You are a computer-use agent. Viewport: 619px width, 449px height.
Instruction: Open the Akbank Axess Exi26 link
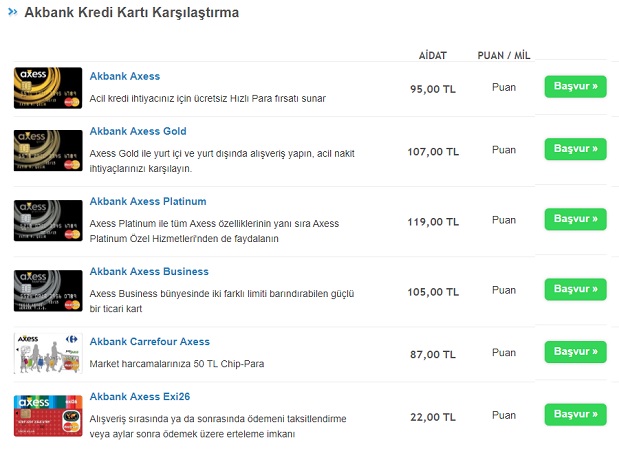pyautogui.click(x=140, y=396)
